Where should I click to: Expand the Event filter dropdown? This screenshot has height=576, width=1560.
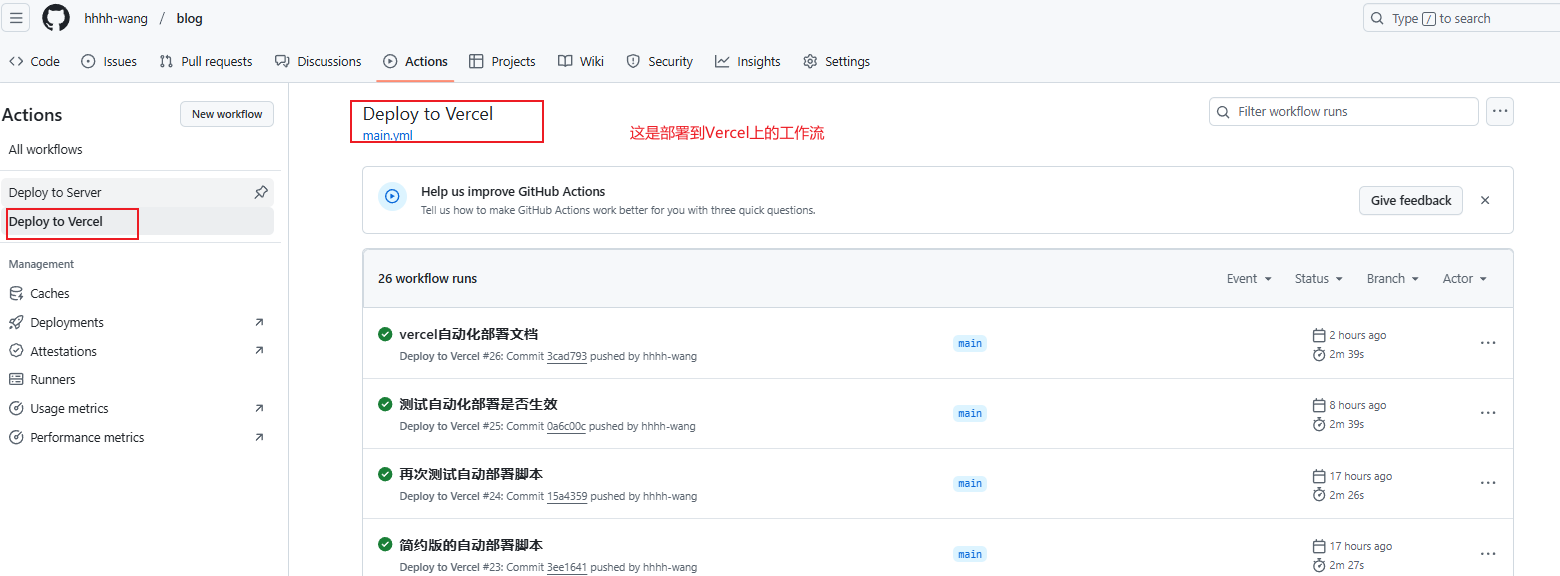1249,278
